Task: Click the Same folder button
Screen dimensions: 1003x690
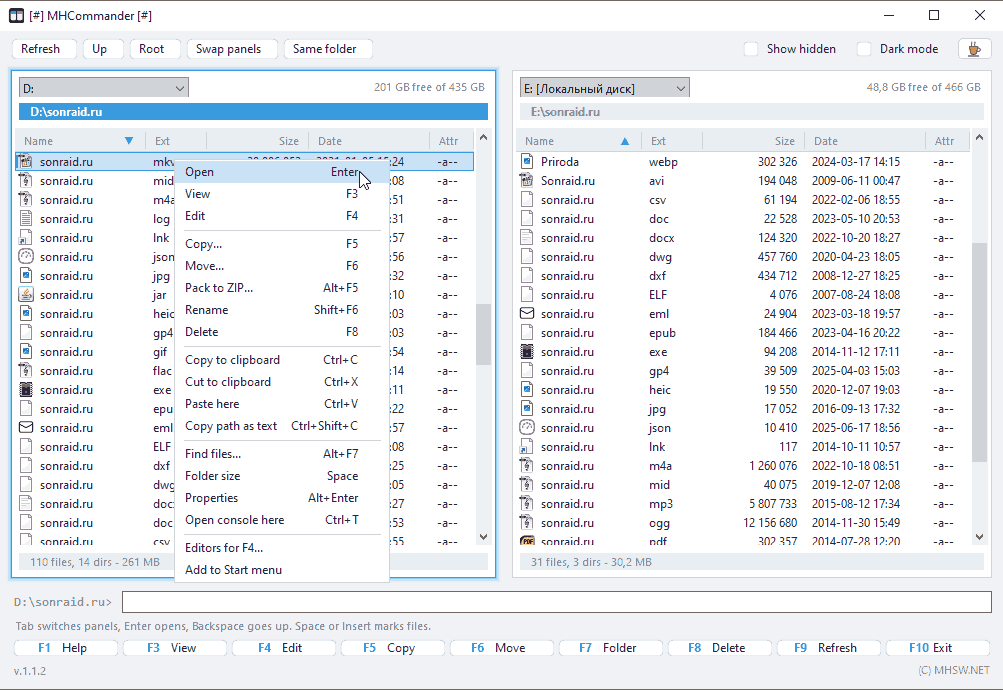Action: point(328,49)
